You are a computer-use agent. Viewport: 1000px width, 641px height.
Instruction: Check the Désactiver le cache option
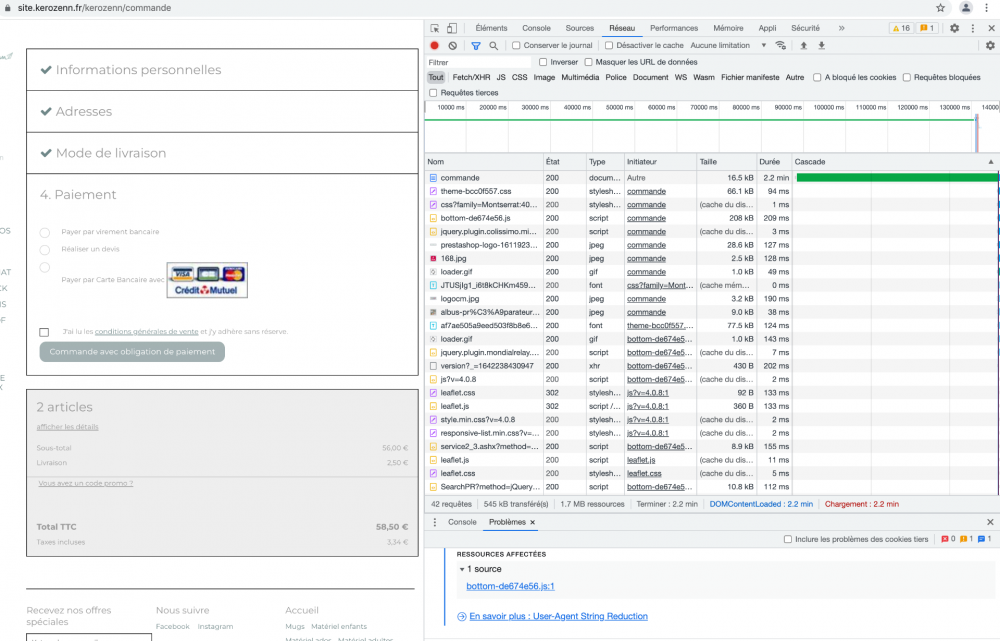609,45
